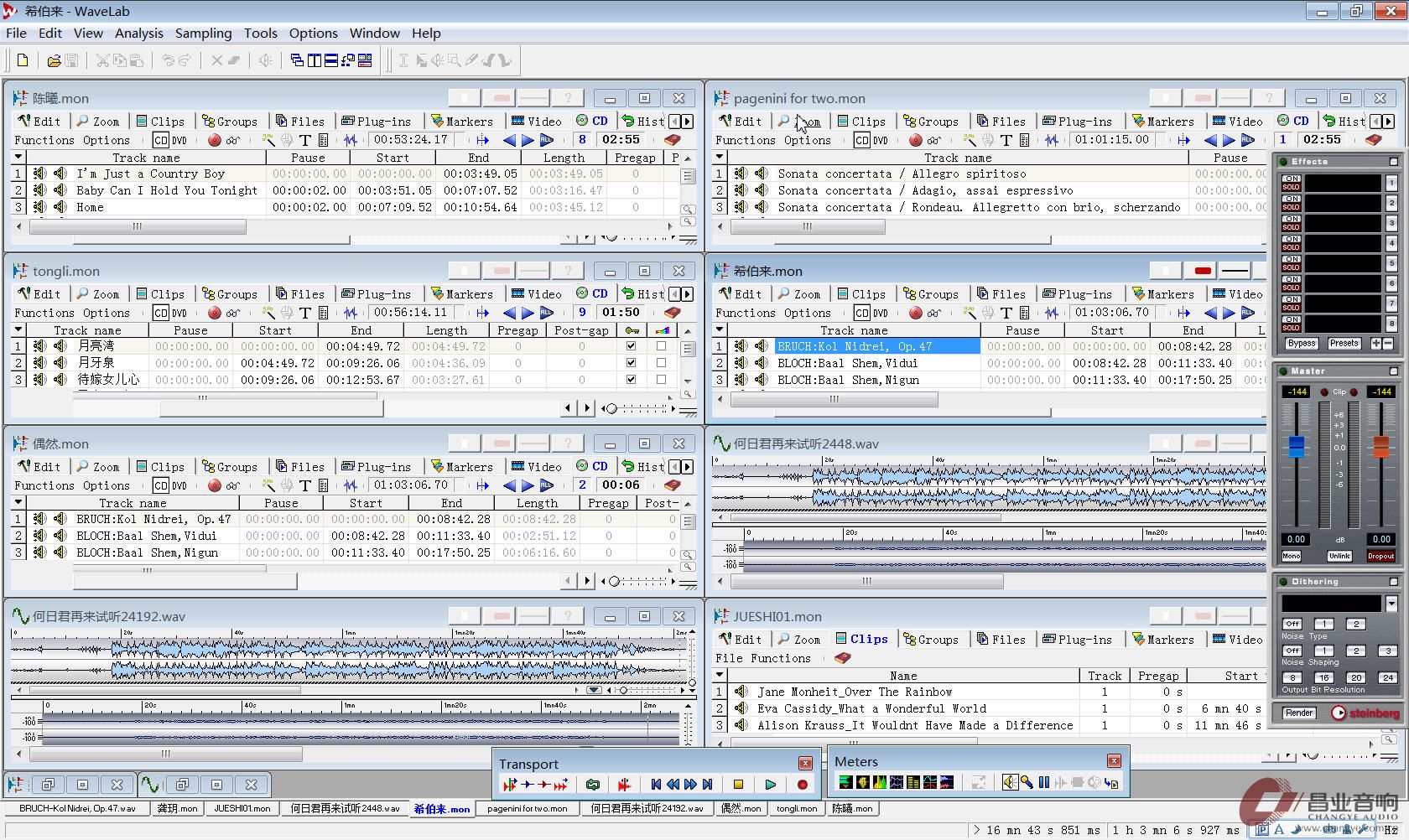Toggle Loop in the Transport panel
This screenshot has height=840, width=1409.
(593, 785)
